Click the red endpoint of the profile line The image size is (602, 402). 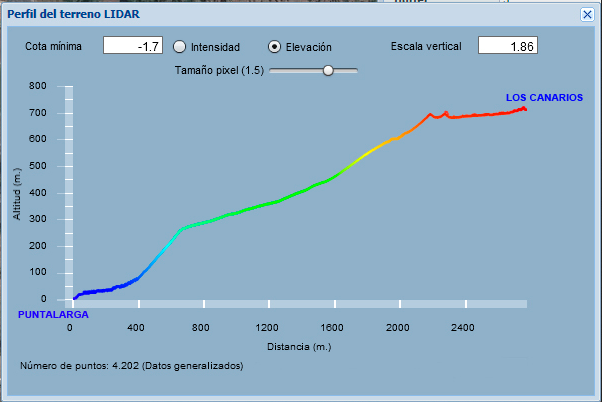click(523, 108)
